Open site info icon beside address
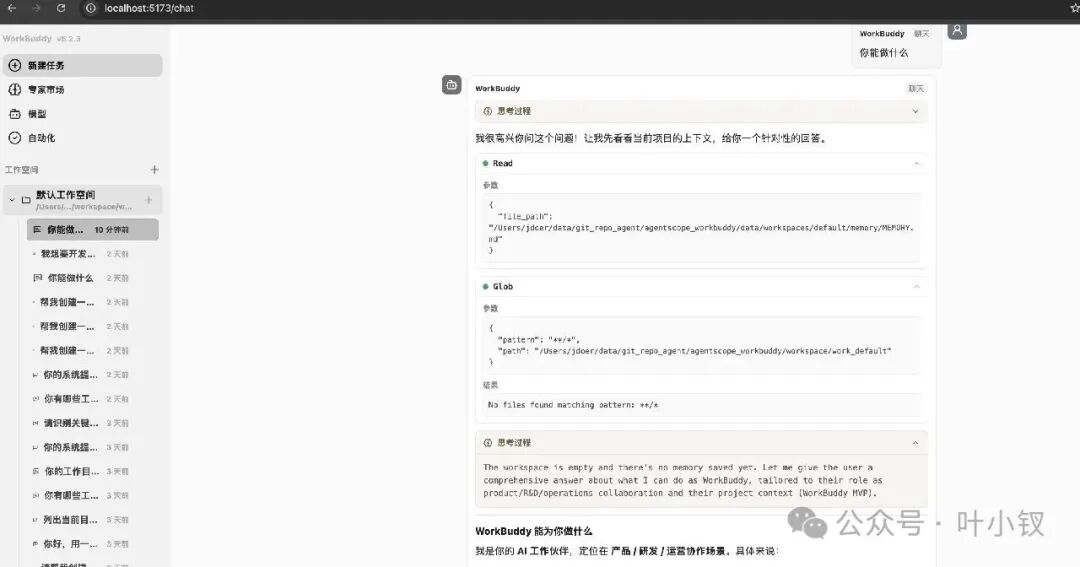This screenshot has height=567, width=1080. (90, 8)
